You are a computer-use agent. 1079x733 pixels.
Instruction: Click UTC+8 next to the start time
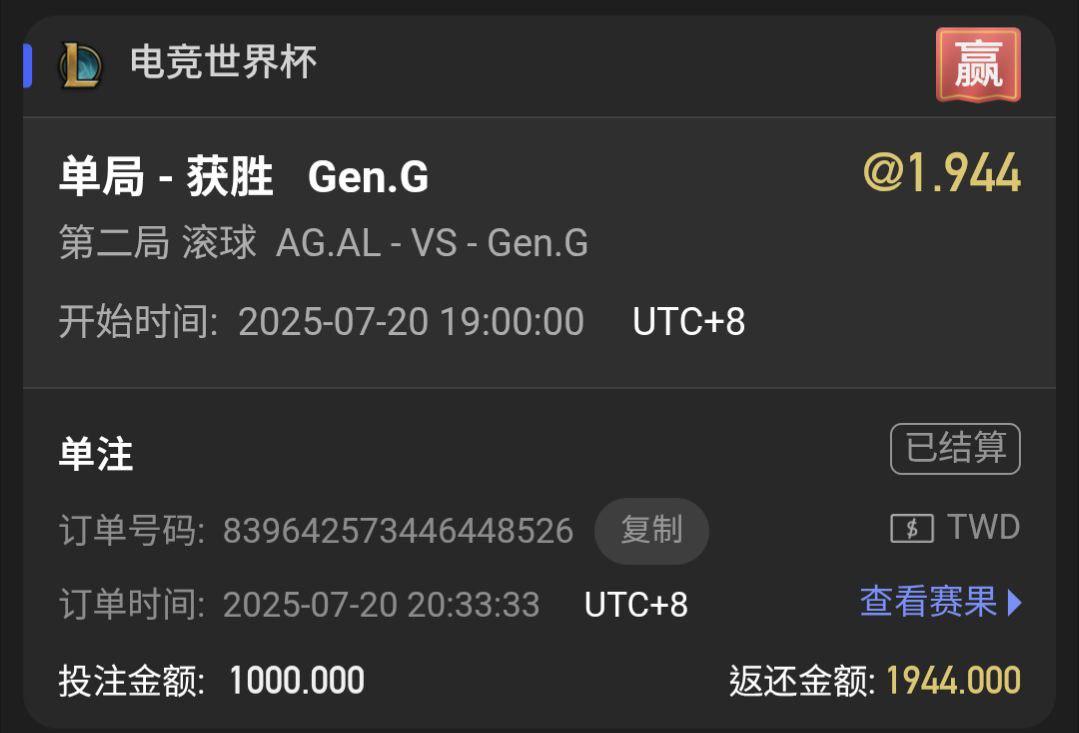tap(689, 321)
